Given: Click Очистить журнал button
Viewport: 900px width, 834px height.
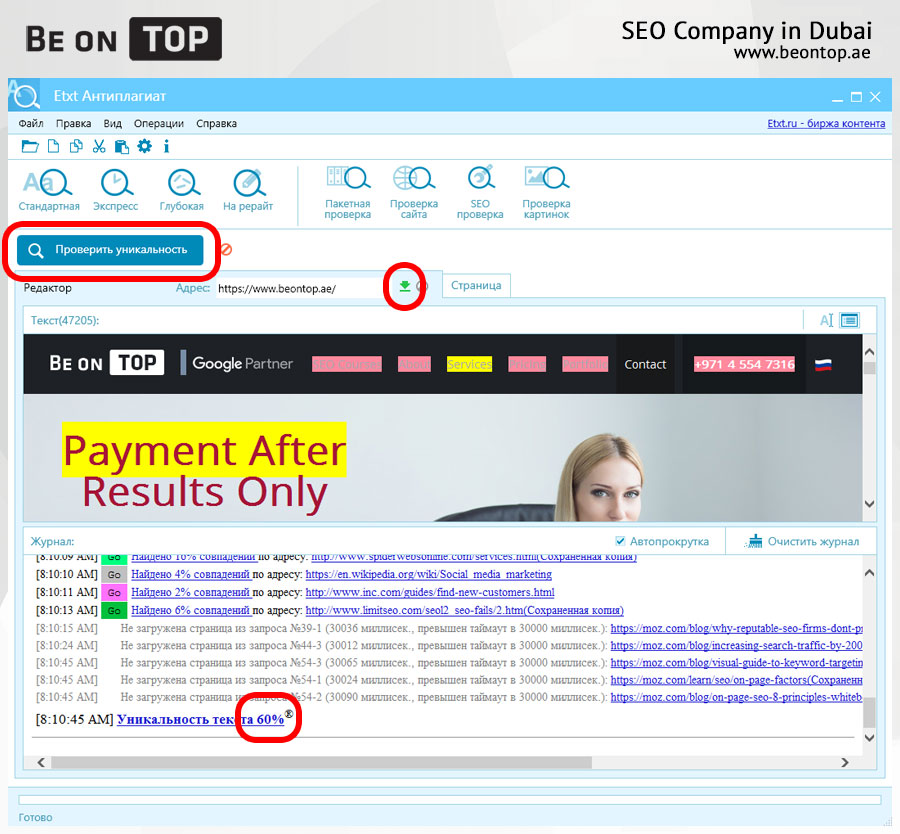Looking at the screenshot, I should [802, 541].
